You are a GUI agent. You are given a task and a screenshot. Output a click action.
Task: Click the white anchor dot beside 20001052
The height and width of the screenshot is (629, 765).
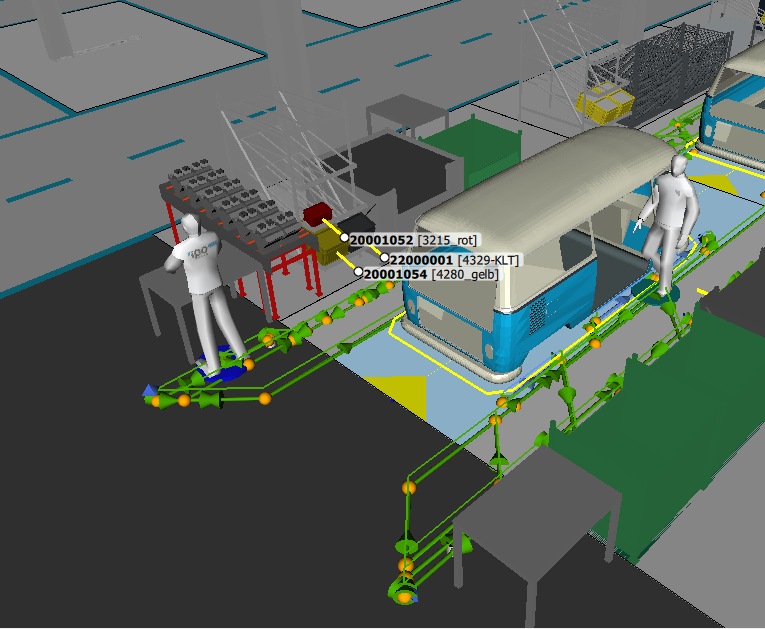(x=344, y=239)
